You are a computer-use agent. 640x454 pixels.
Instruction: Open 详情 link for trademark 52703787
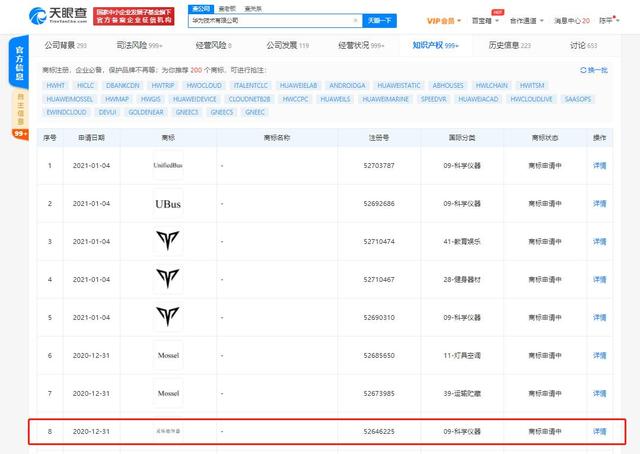599,163
